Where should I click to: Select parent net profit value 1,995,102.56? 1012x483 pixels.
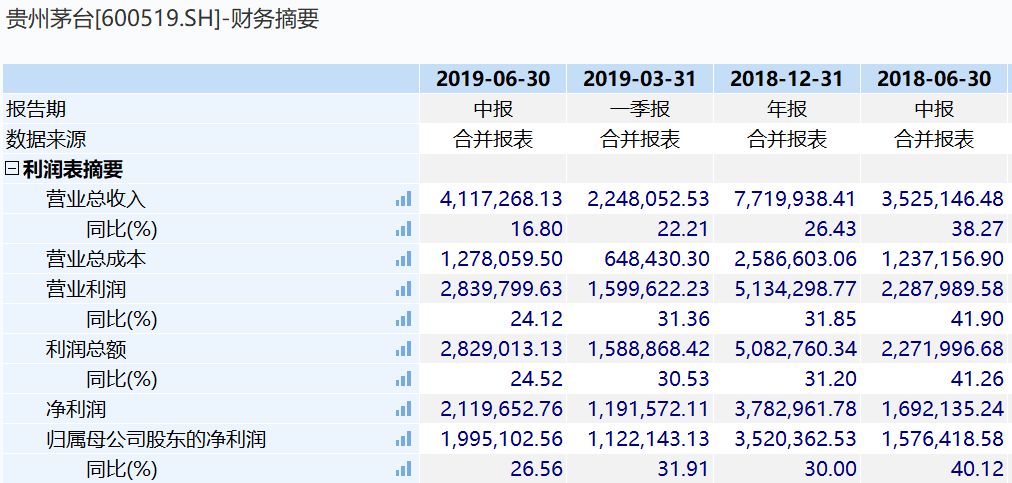pyautogui.click(x=501, y=439)
